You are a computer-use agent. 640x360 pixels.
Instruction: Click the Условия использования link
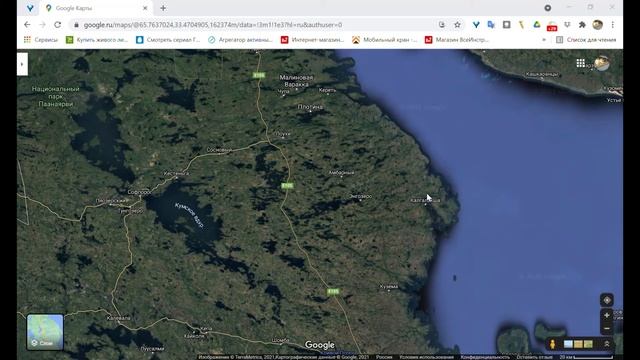point(426,357)
